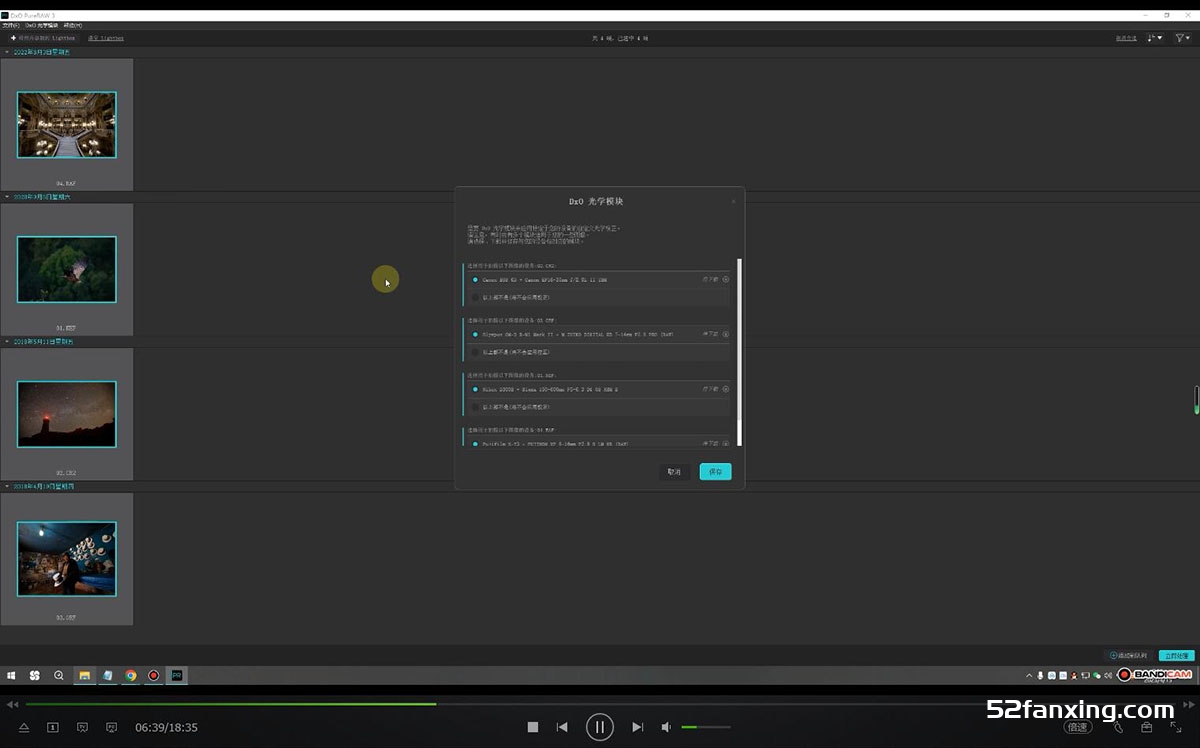This screenshot has height=748, width=1200.
Task: Click the player pen icon beside speed
Action: (1118, 727)
